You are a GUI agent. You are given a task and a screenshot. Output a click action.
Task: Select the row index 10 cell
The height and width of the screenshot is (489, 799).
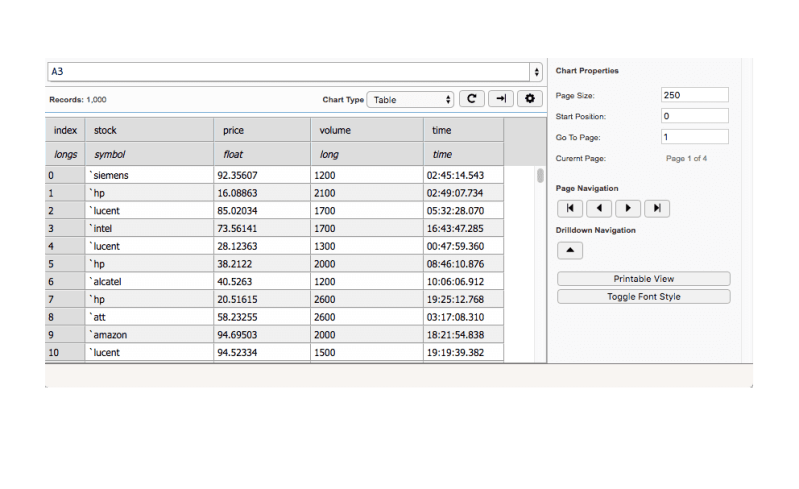pyautogui.click(x=65, y=352)
